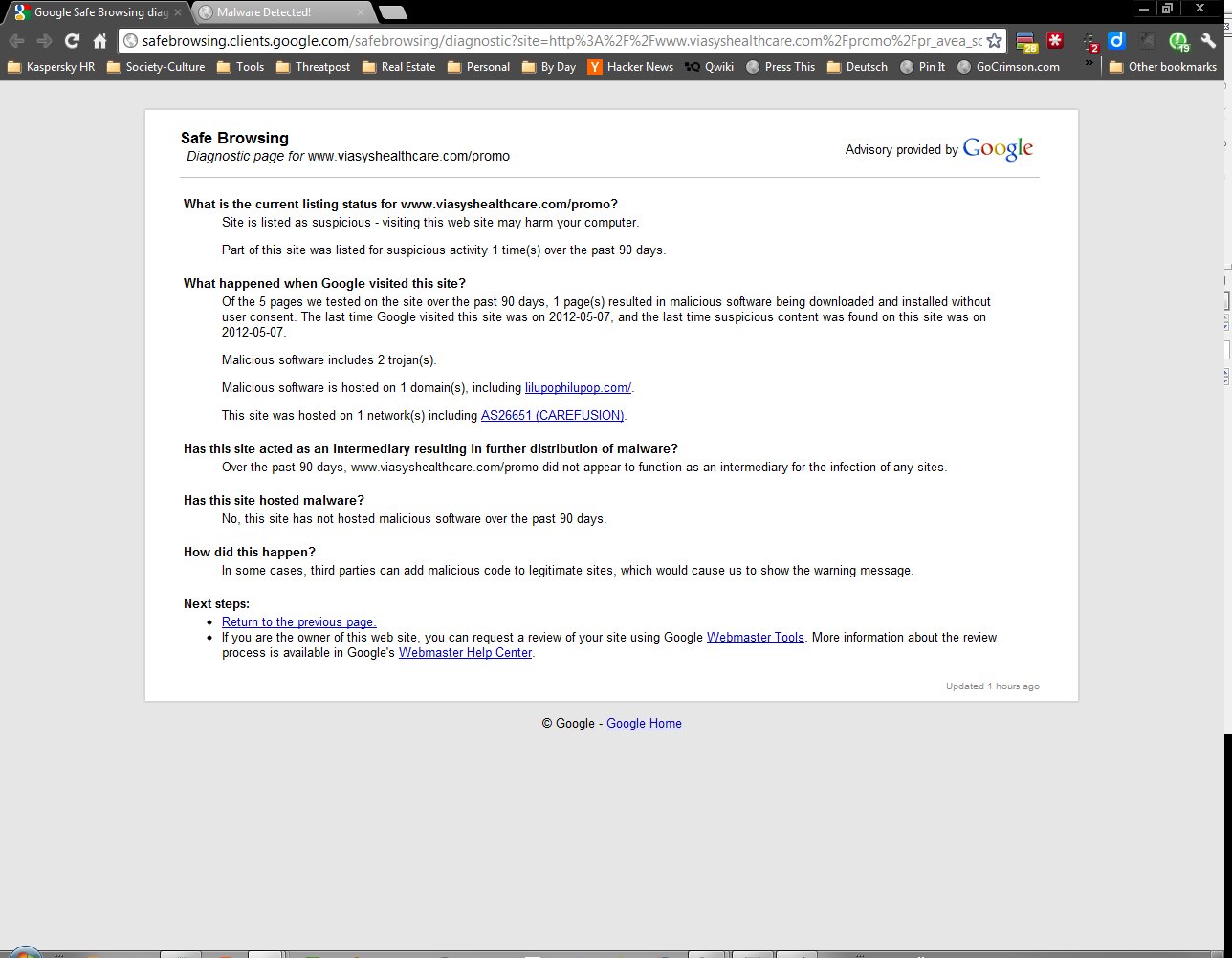The width and height of the screenshot is (1232, 958).
Task: Click 'What happened when Google visited this site?' heading
Action: 324,284
